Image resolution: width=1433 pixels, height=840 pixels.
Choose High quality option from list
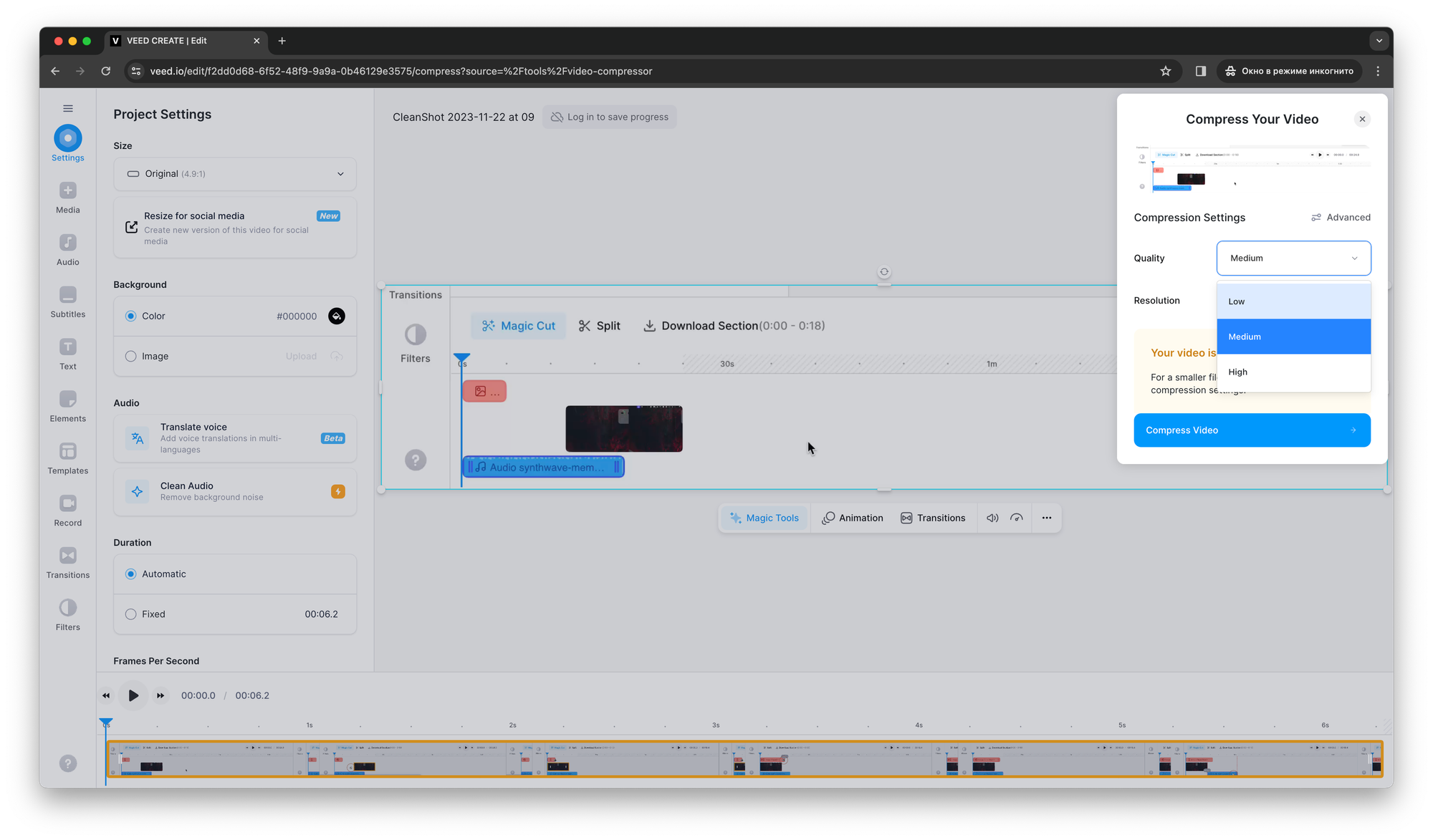coord(1293,372)
